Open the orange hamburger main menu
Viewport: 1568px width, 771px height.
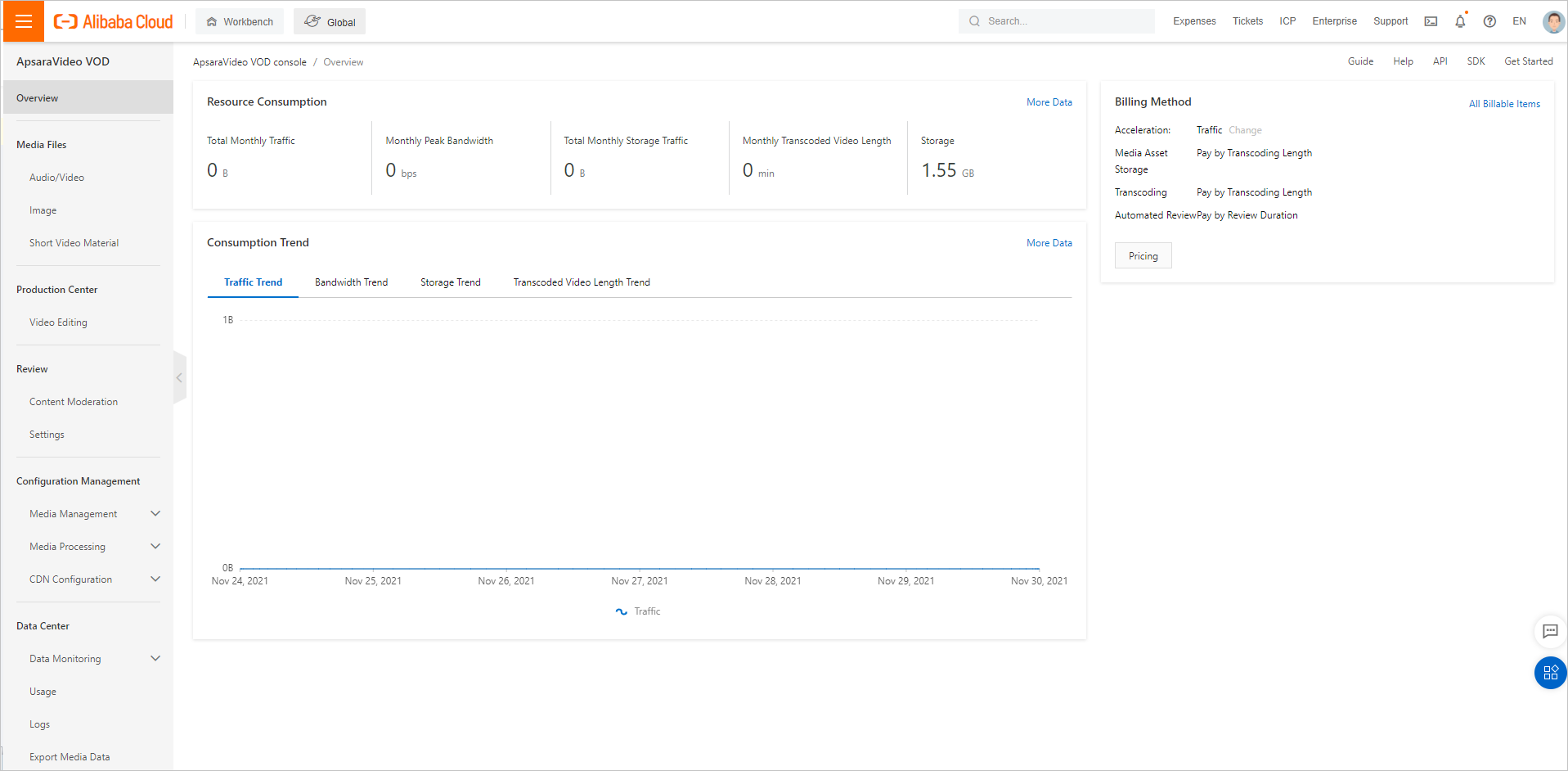[23, 21]
